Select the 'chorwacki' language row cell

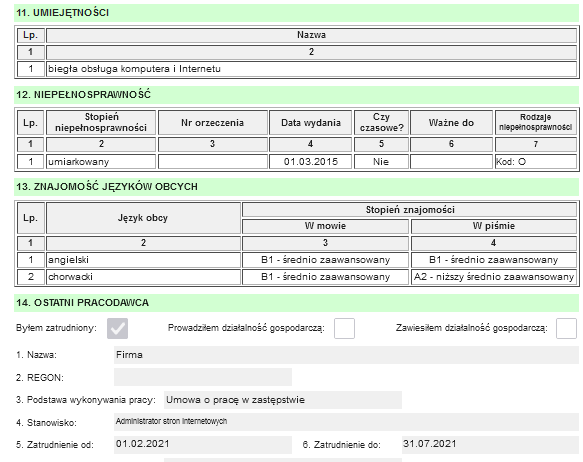point(143,277)
